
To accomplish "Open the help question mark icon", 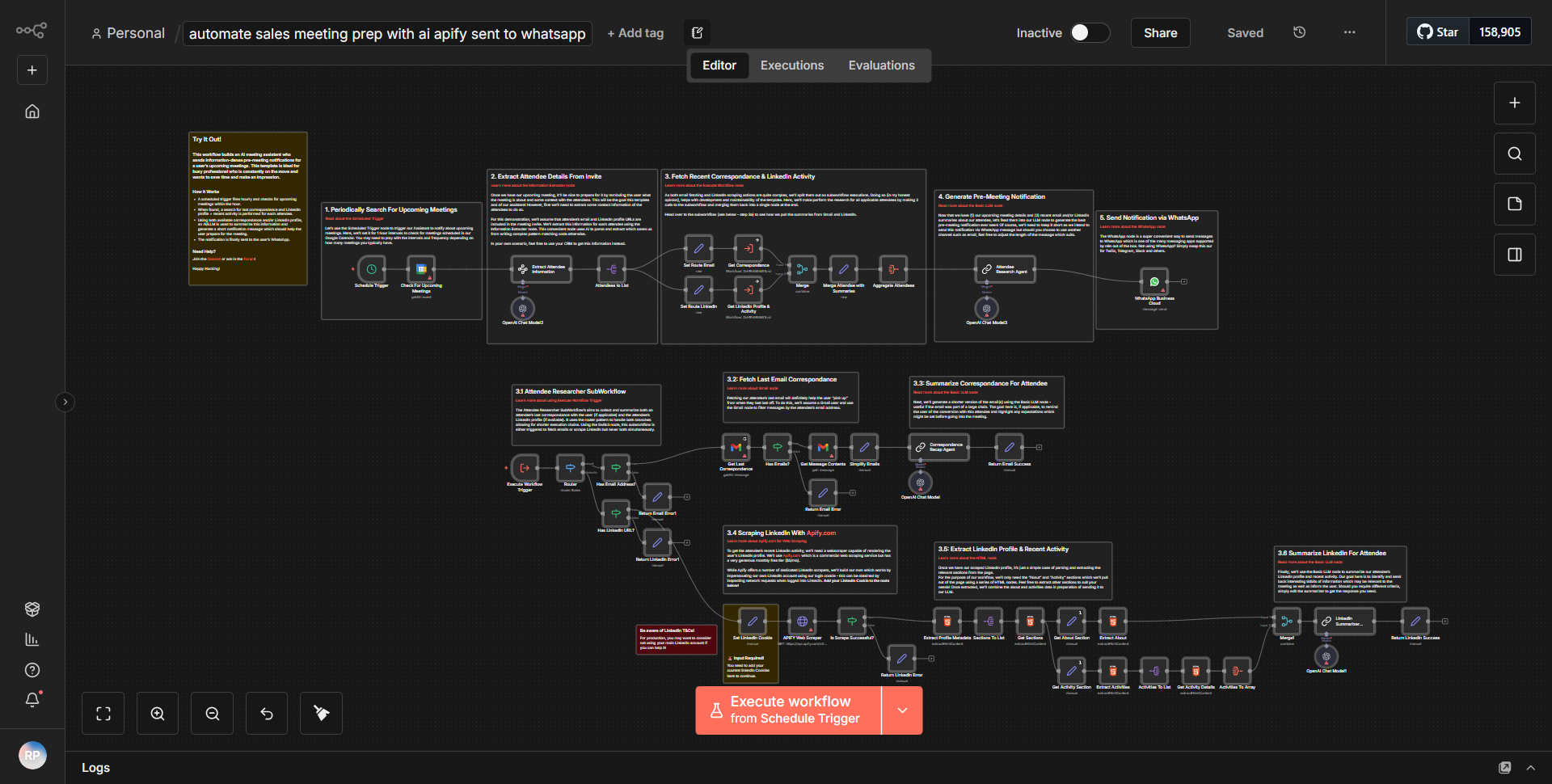I will click(32, 670).
